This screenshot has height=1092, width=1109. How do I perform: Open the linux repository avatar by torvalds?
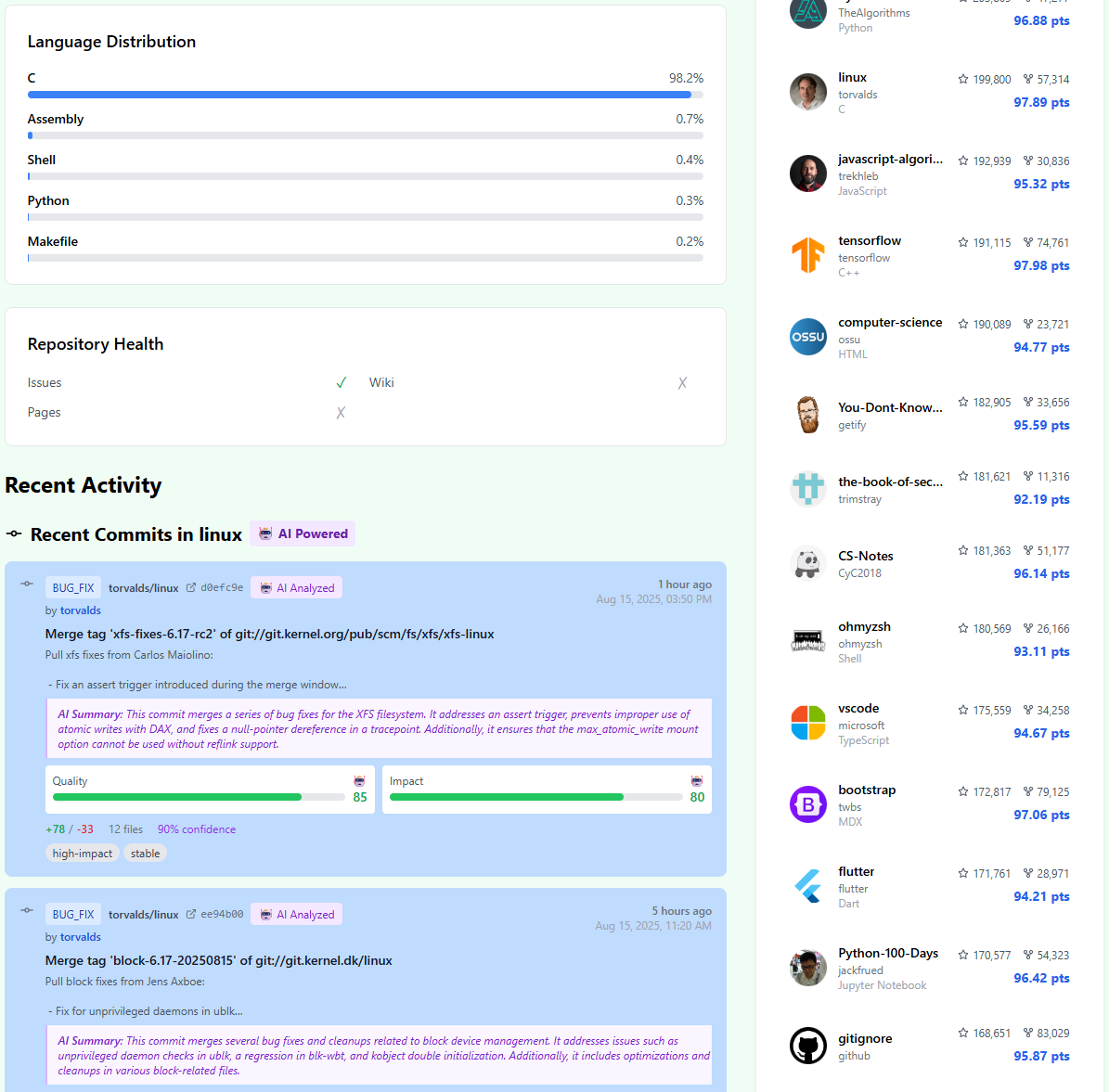[807, 92]
